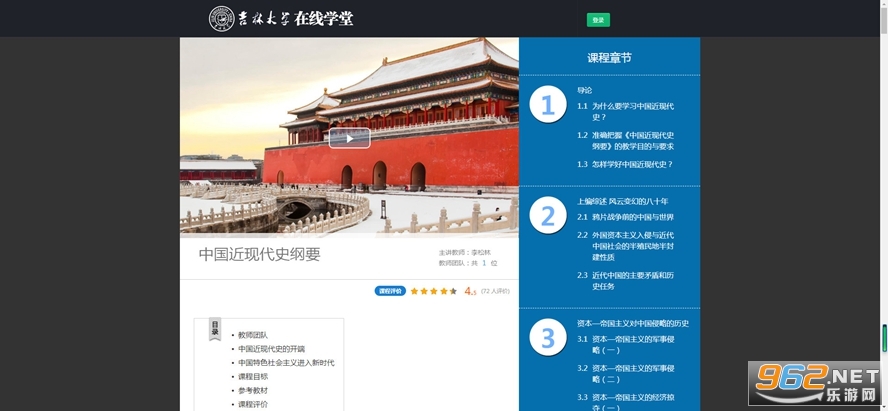Open lesson 3.1 资本一帝国主义的军事侵略（一）
This screenshot has height=411, width=888.
click(x=626, y=345)
